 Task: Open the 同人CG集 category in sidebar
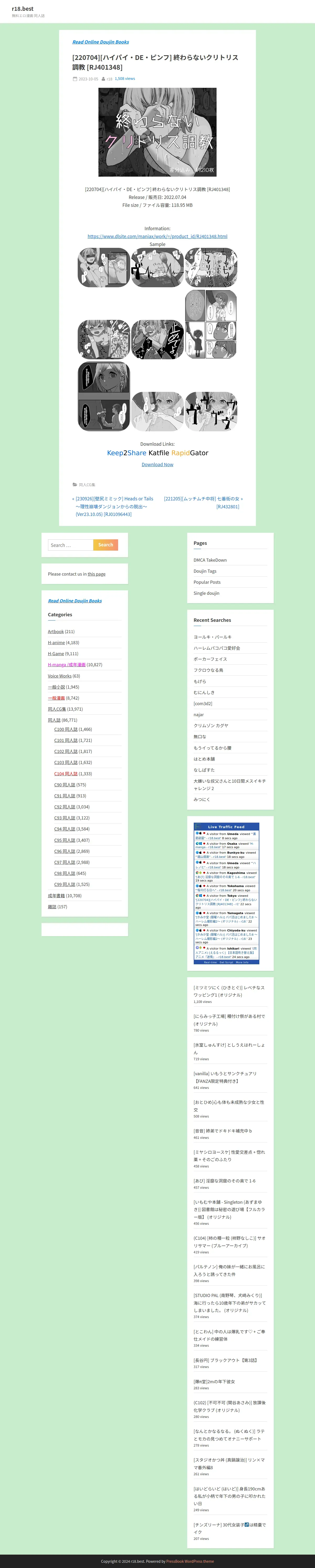pos(57,709)
